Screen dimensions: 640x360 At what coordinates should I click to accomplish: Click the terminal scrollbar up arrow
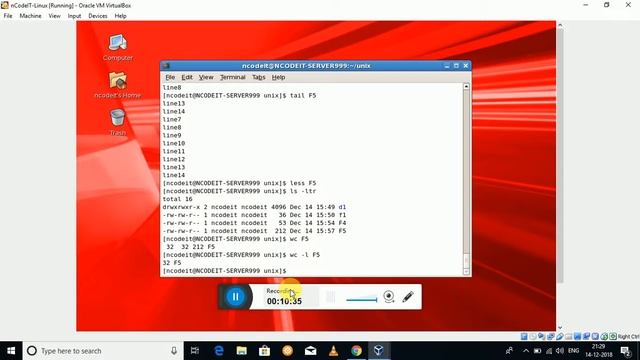point(466,87)
